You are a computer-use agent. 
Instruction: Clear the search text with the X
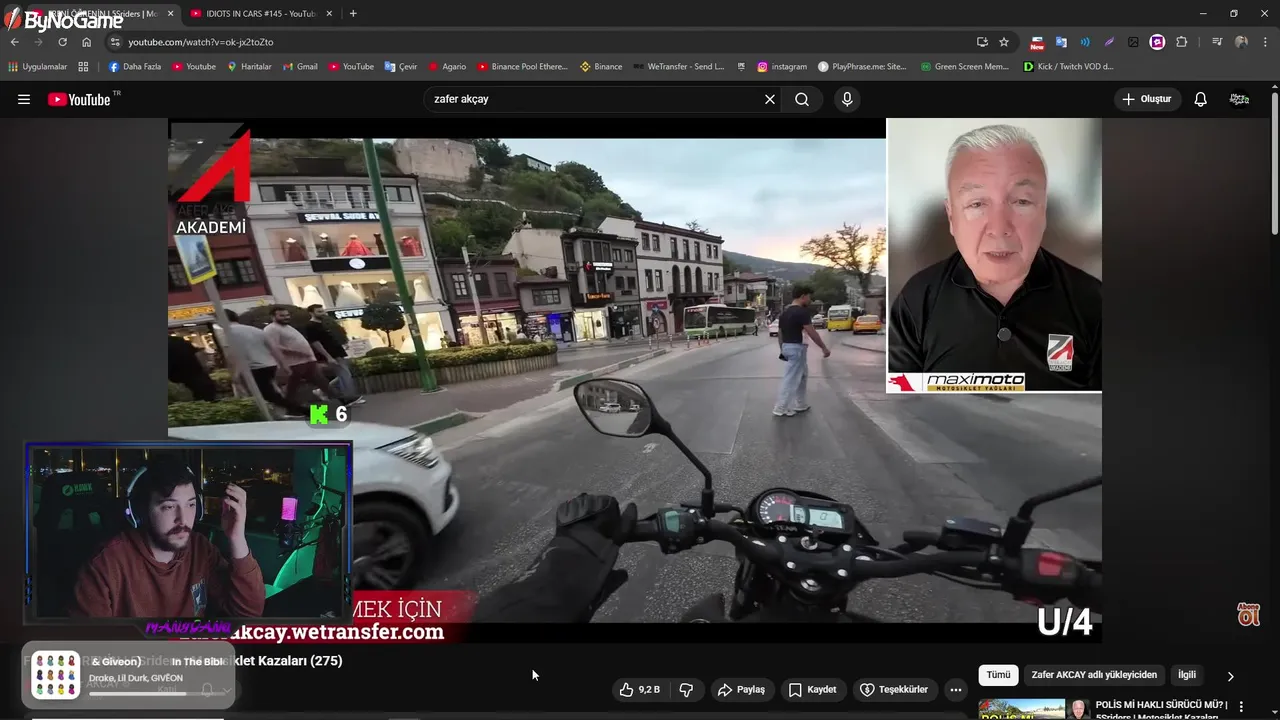click(770, 99)
